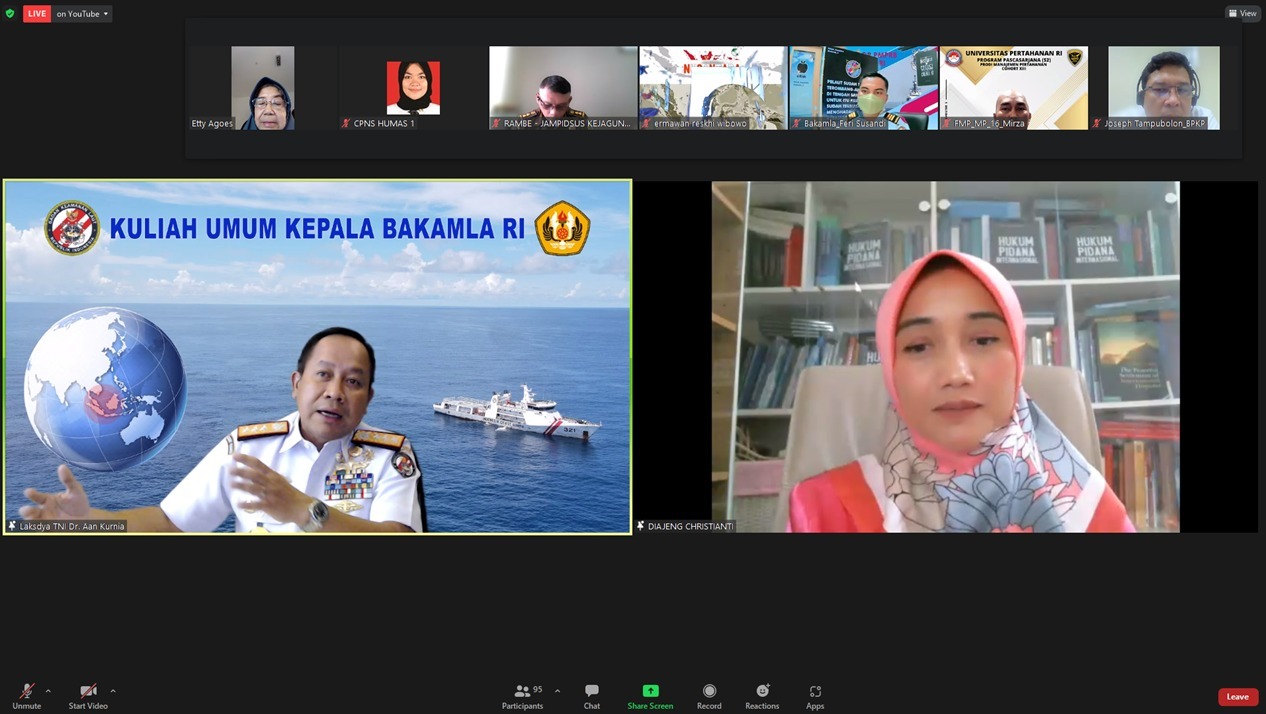1266x714 pixels.
Task: Open audio options arrow next to Unmute
Action: (x=48, y=691)
